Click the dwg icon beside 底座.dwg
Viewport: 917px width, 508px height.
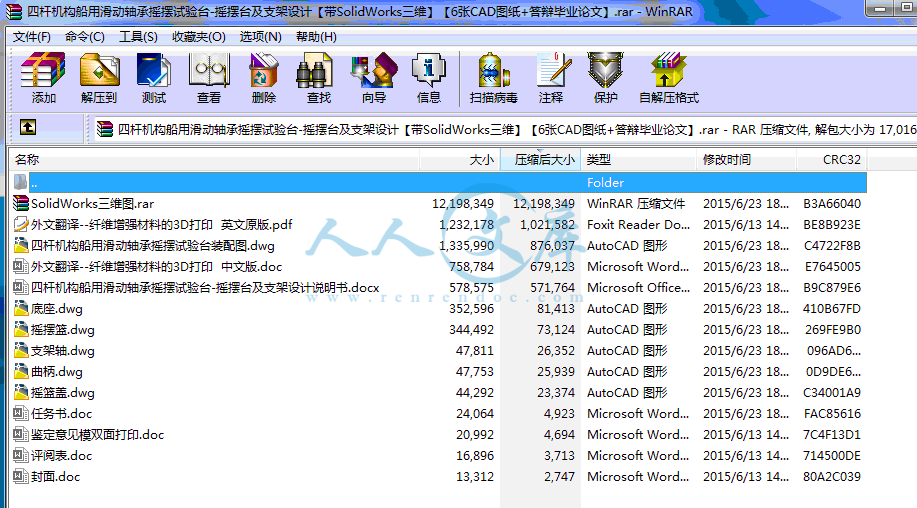(20, 309)
